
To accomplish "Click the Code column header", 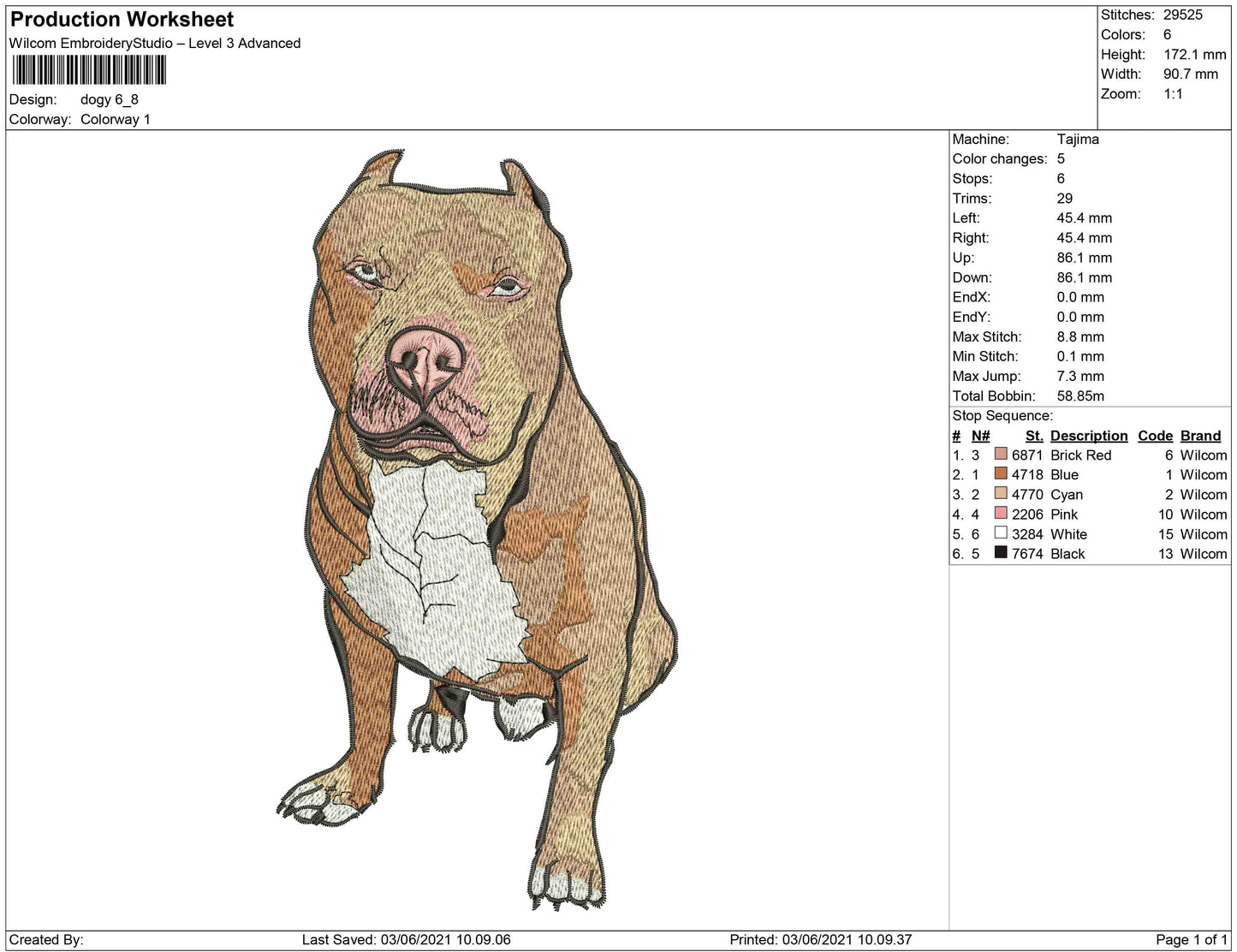I will click(1154, 436).
